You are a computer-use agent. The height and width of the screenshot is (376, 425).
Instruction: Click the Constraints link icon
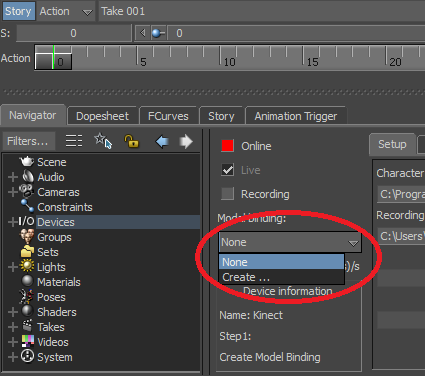click(27, 206)
